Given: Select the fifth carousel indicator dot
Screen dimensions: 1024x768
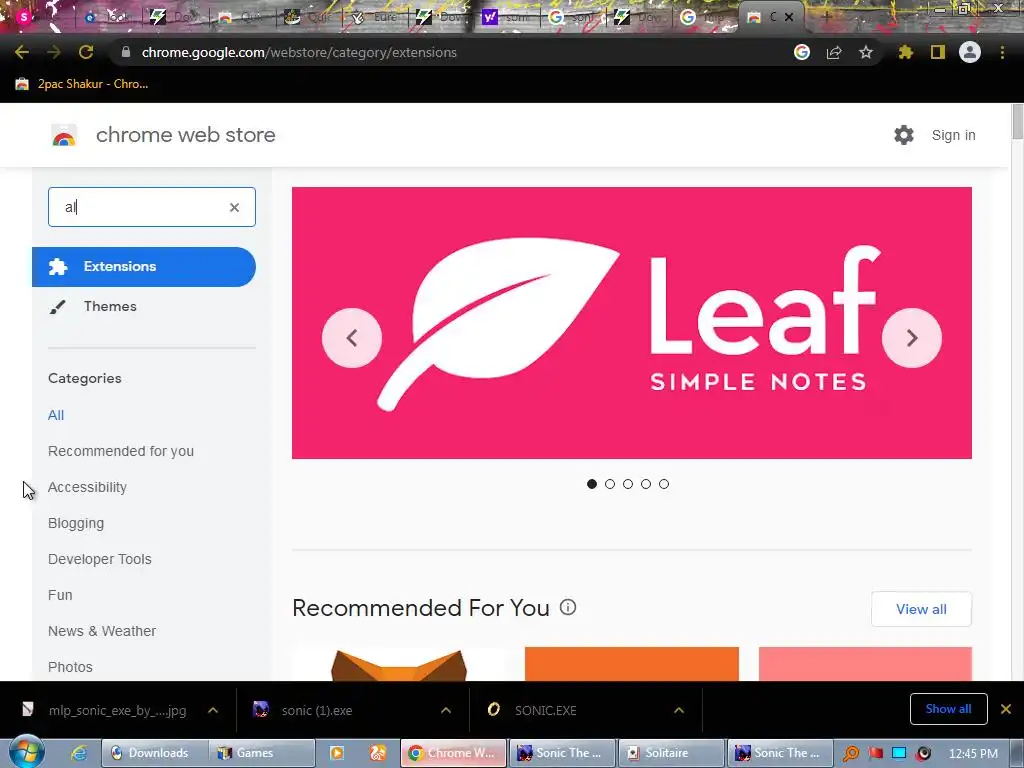Looking at the screenshot, I should pos(664,484).
